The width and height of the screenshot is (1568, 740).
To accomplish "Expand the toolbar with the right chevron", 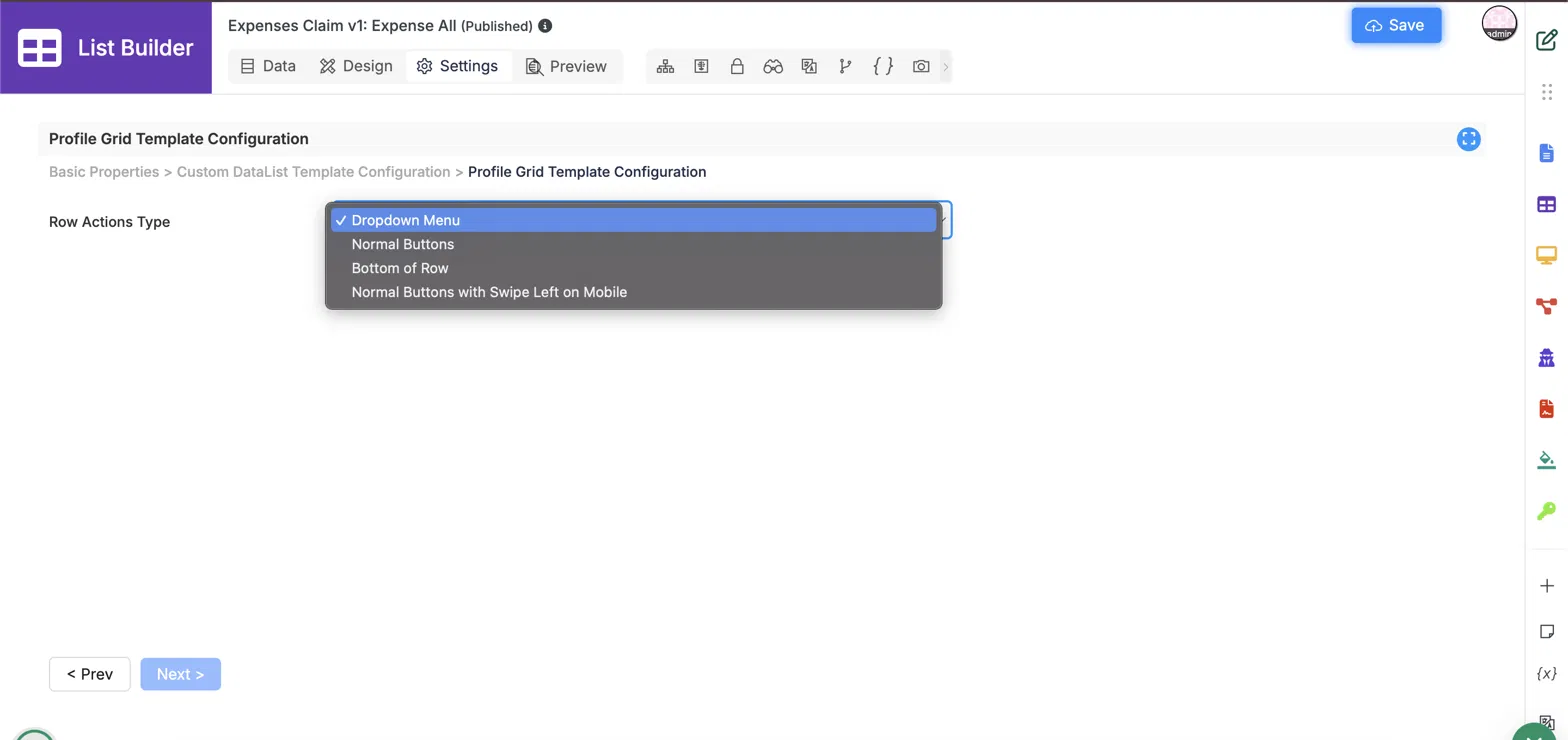I will tap(946, 67).
